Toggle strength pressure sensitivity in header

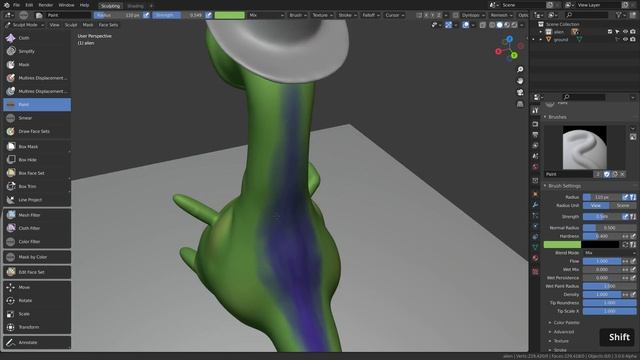(209, 15)
